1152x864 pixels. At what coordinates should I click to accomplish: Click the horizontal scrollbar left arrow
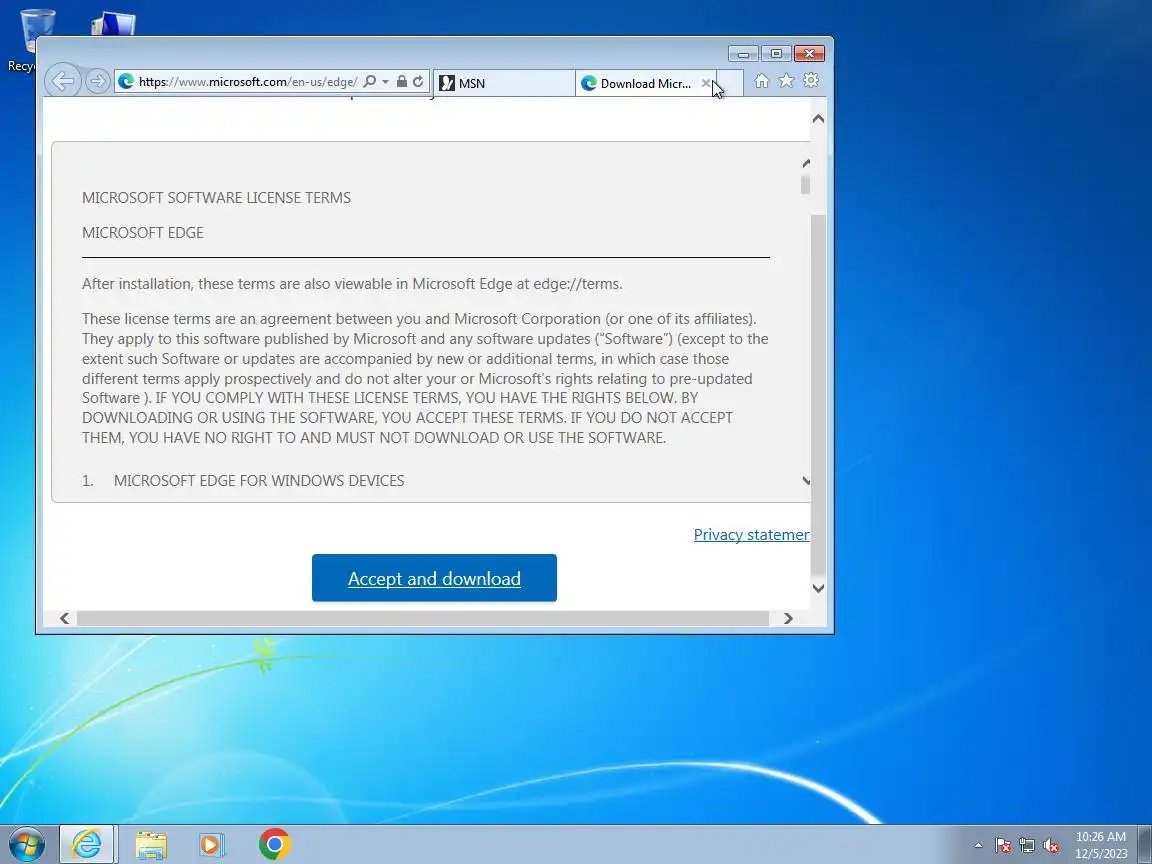(65, 619)
